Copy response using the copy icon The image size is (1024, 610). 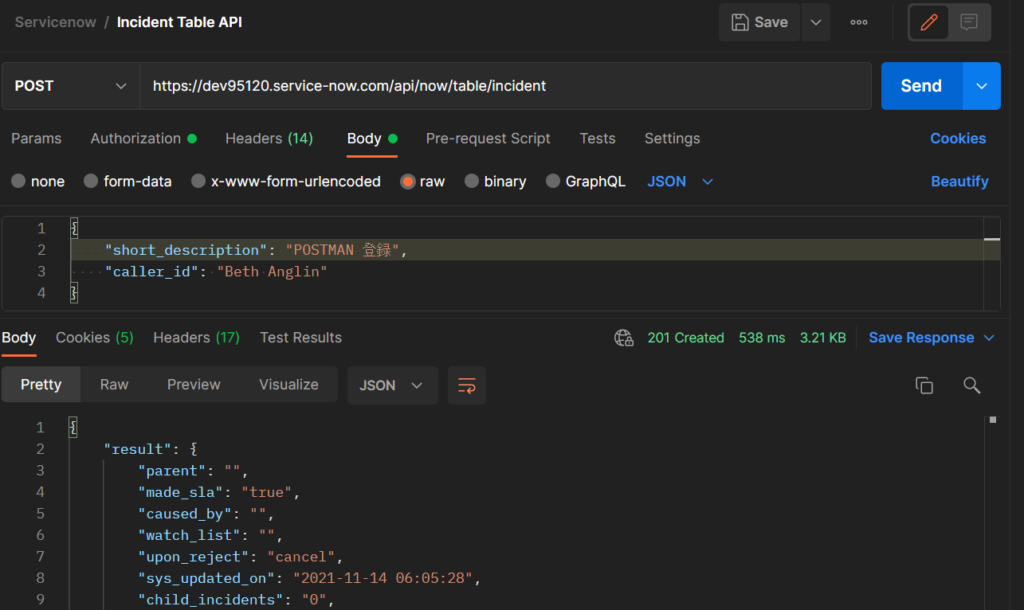click(924, 385)
